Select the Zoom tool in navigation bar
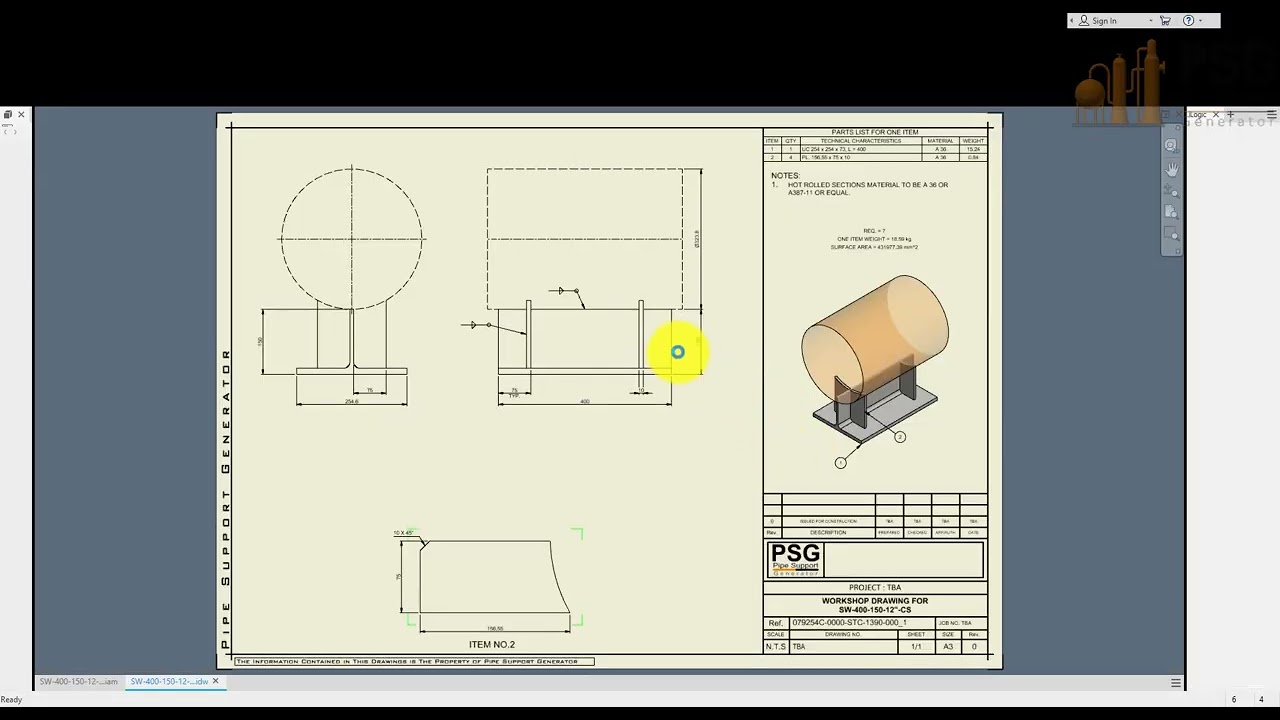 click(1171, 191)
